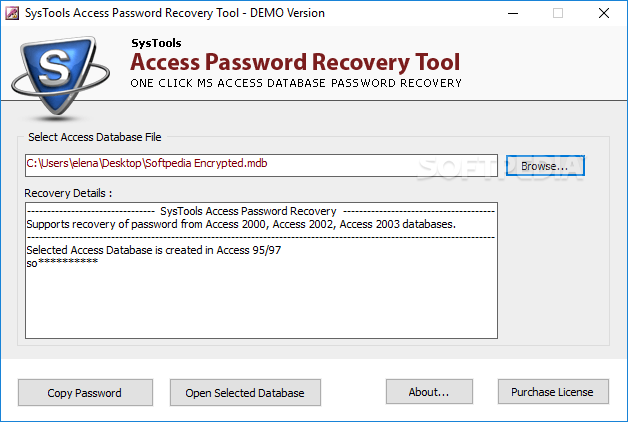Click the 'SysTools' brand text in header
This screenshot has height=422, width=628.
point(156,43)
